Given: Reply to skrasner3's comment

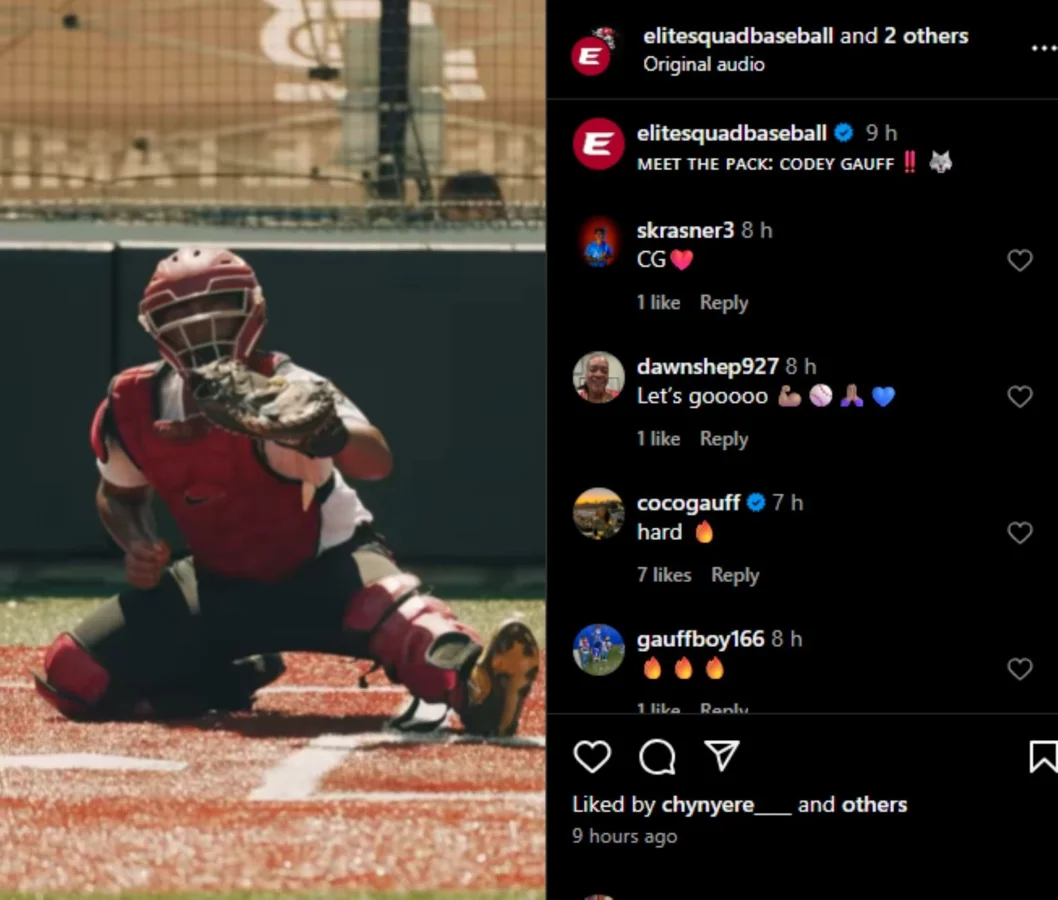Looking at the screenshot, I should click(x=724, y=303).
